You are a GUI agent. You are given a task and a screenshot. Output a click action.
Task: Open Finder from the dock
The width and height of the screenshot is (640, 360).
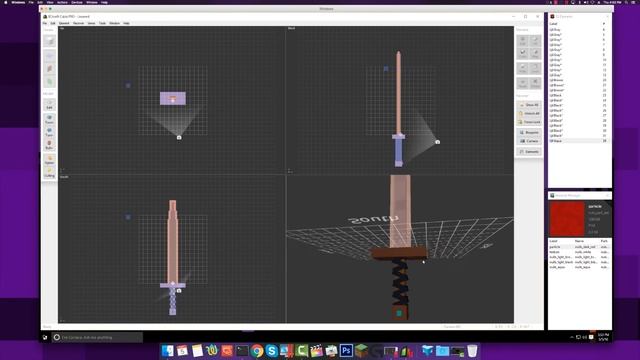[x=167, y=351]
